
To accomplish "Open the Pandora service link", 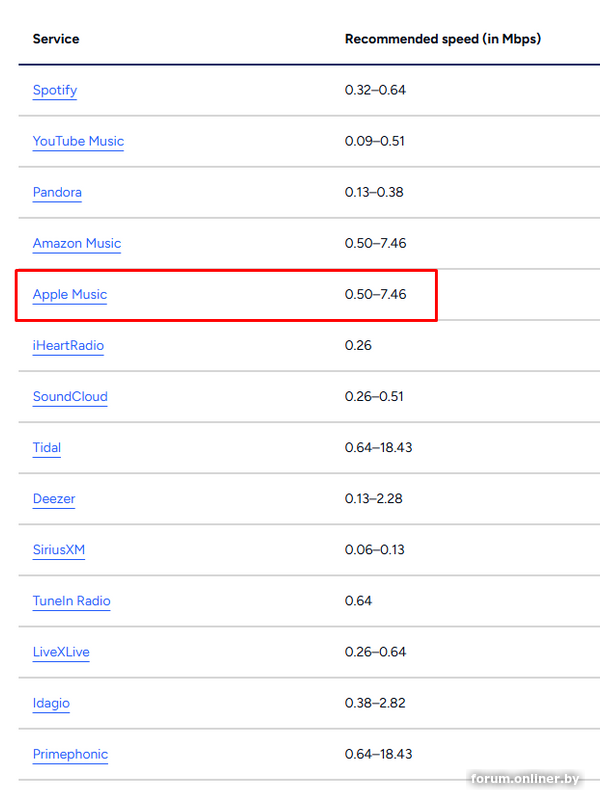I will (x=57, y=192).
